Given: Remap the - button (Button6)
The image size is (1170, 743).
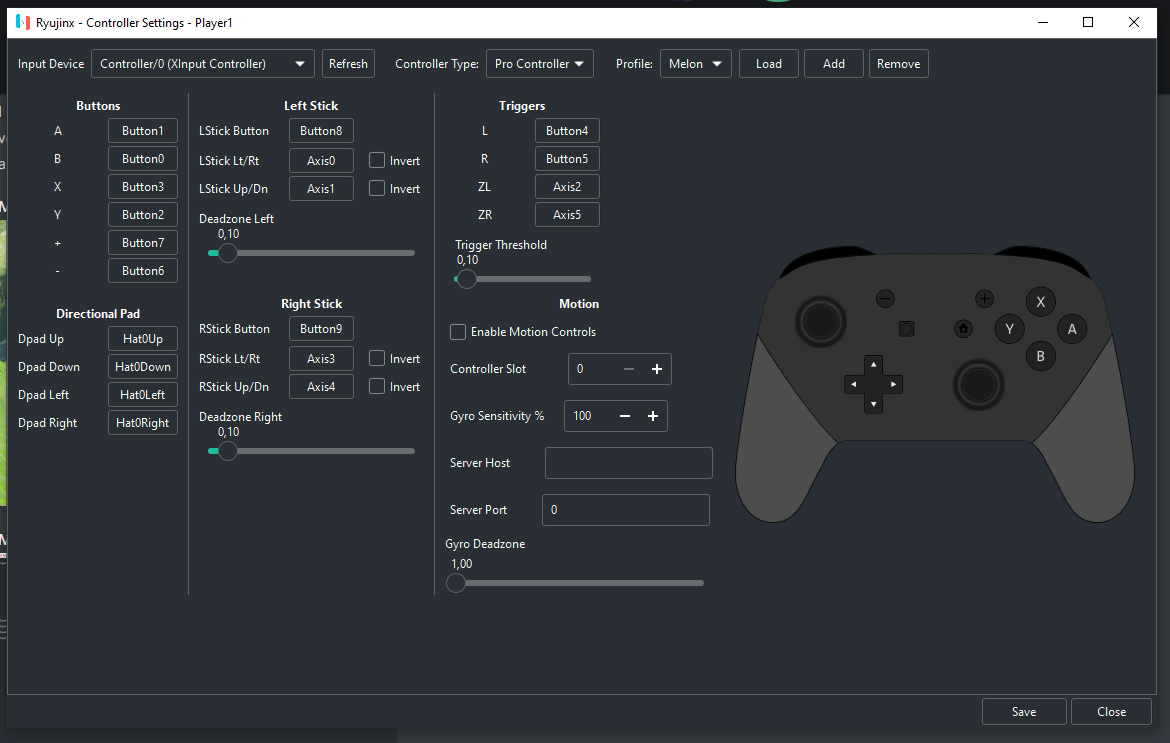Looking at the screenshot, I should [x=143, y=271].
